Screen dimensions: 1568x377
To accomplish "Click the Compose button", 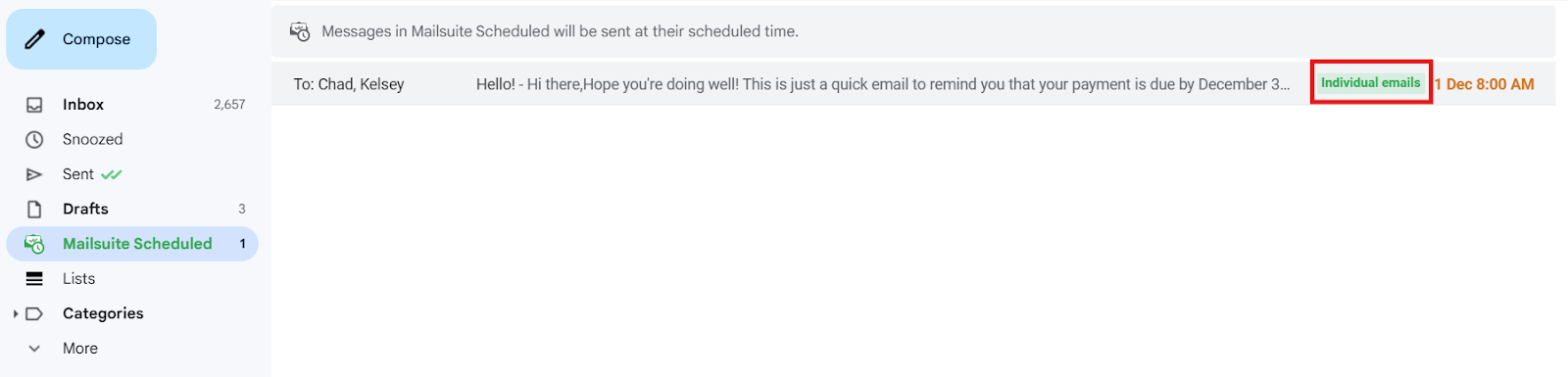I will (x=81, y=39).
